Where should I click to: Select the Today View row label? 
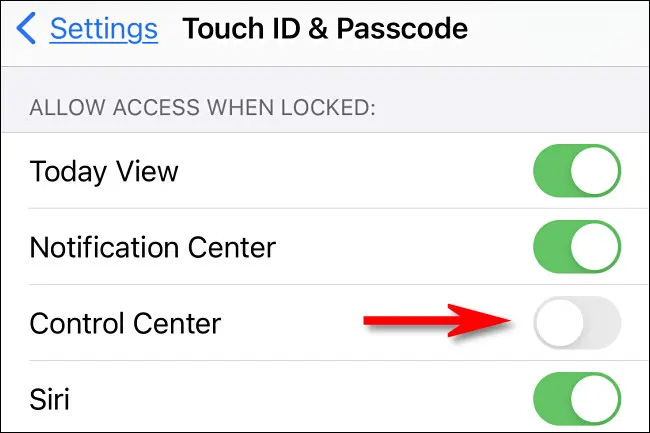(104, 172)
